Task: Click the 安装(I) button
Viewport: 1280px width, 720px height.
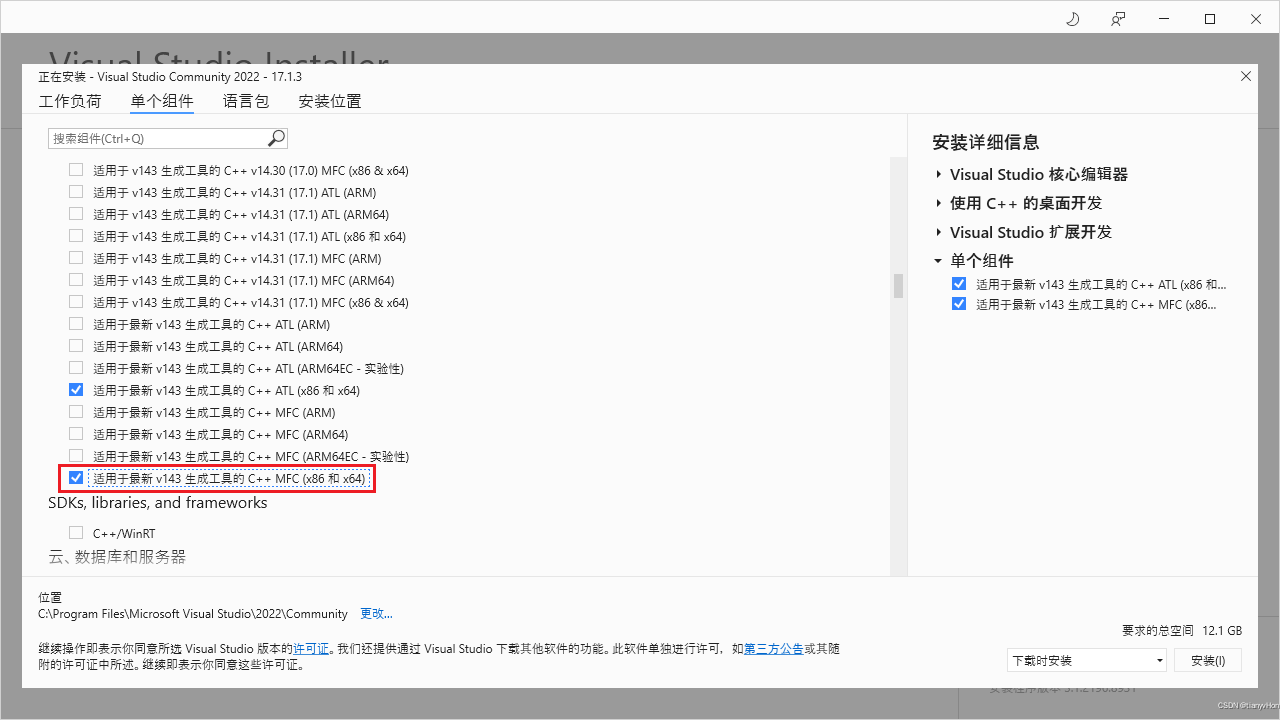Action: point(1207,660)
